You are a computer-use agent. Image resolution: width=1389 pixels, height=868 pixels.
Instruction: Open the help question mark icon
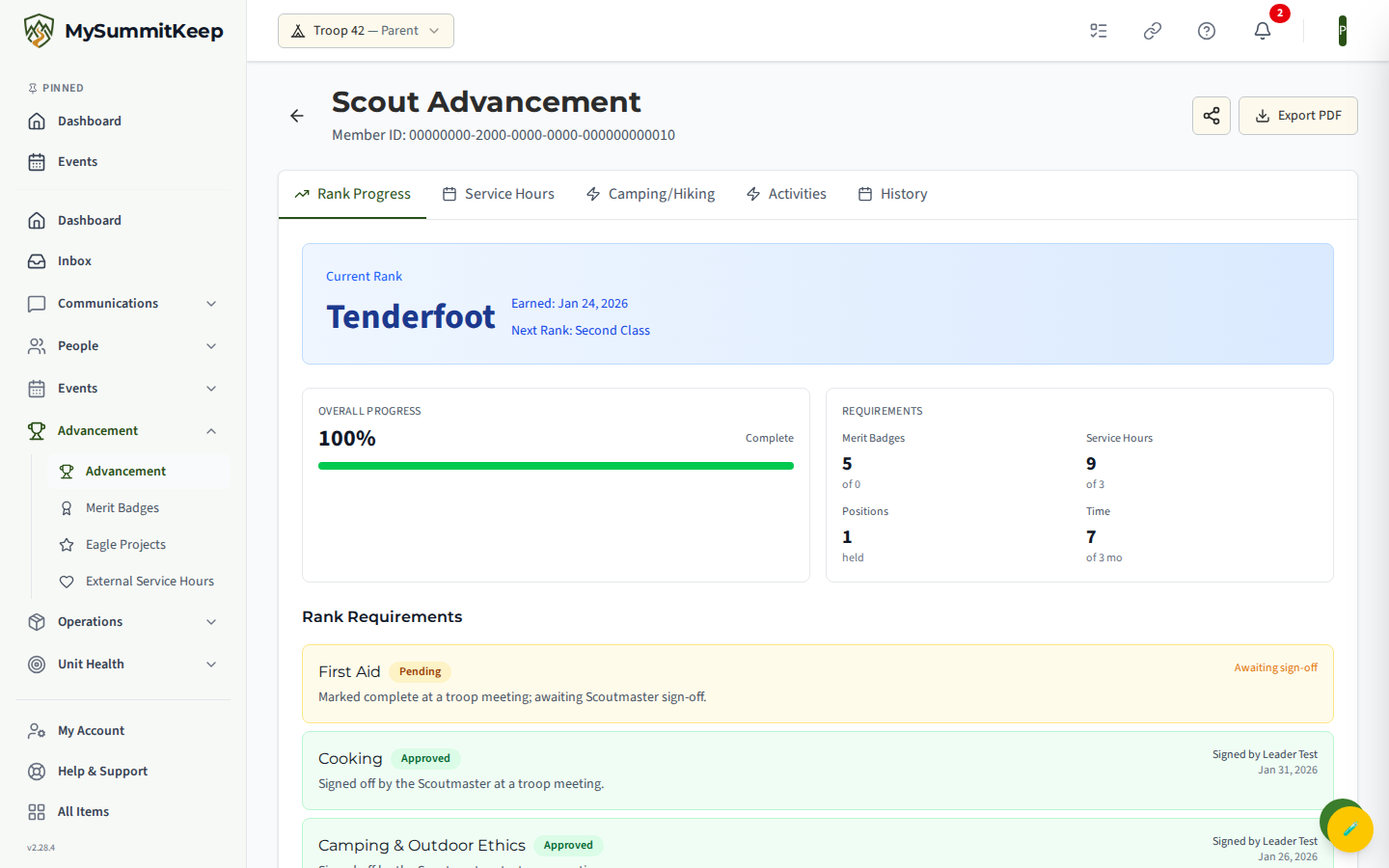point(1207,31)
